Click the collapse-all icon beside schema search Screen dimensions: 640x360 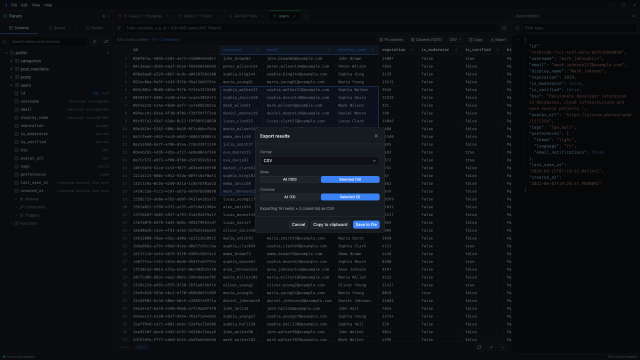[95, 42]
